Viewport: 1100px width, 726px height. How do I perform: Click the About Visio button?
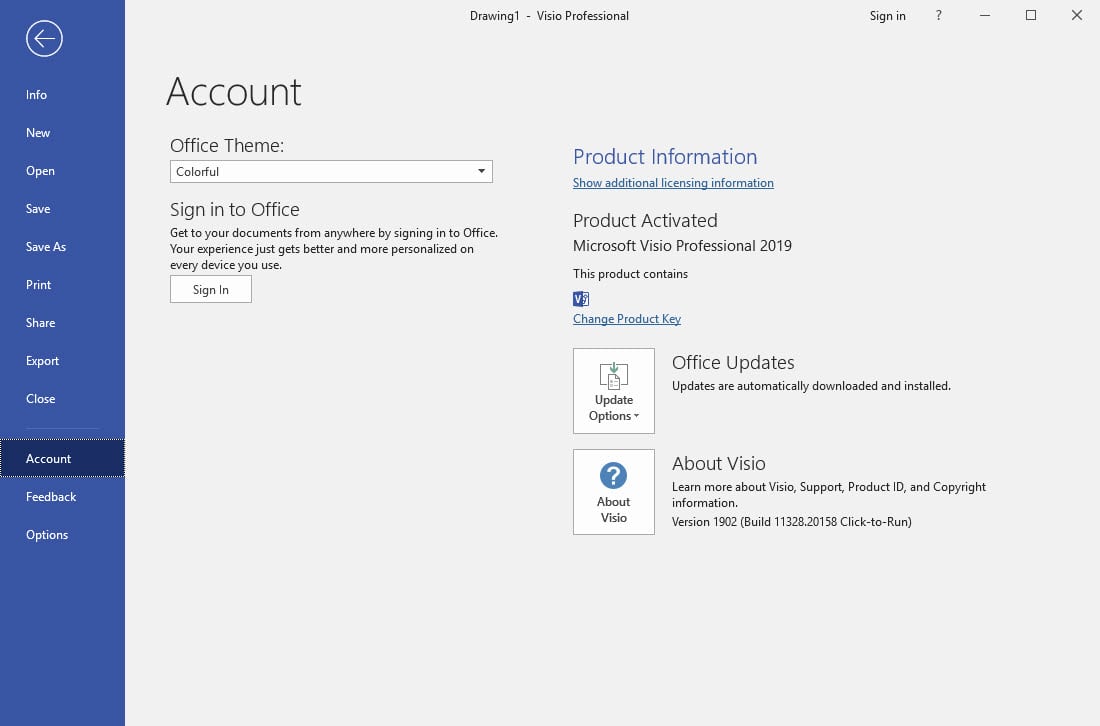(x=614, y=492)
